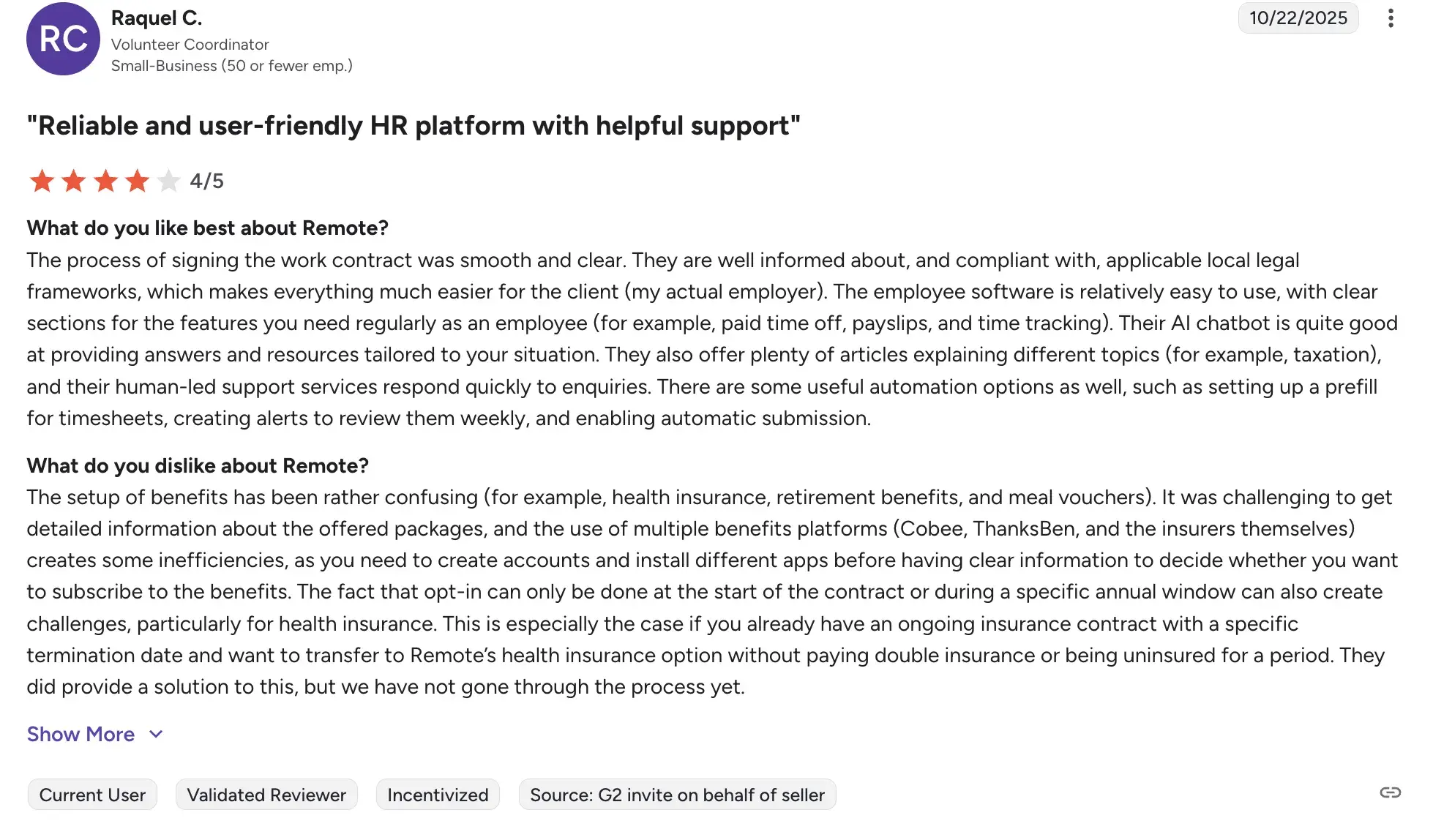Copy review link via chain icon
The width and height of the screenshot is (1433, 840).
click(1390, 792)
